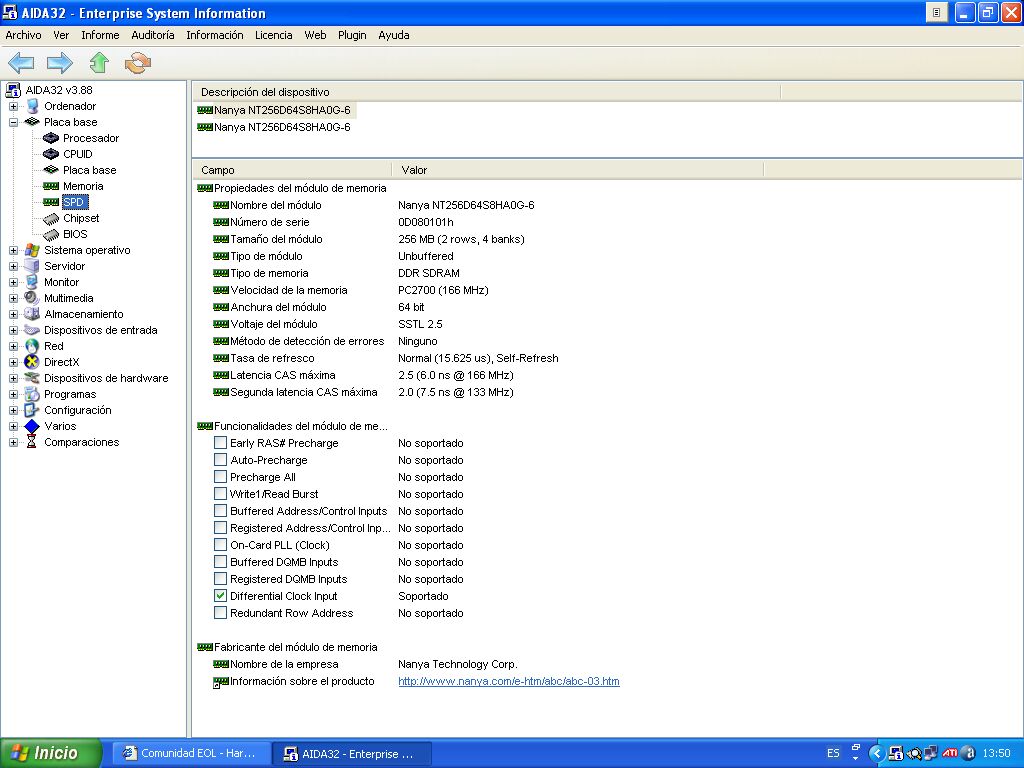Expand the Sistema operativo tree node

click(x=13, y=250)
